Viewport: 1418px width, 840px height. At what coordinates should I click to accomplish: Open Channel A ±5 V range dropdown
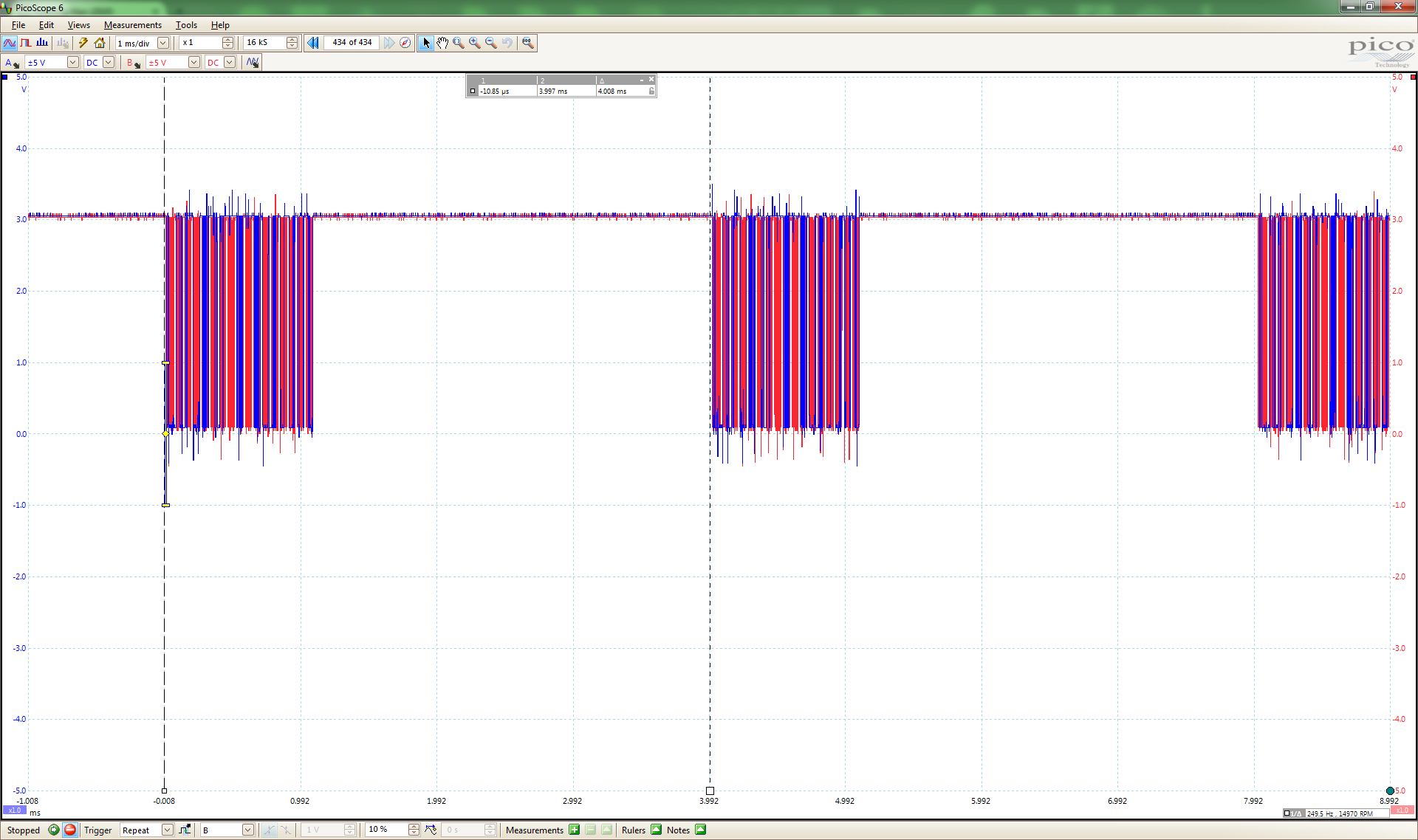[73, 63]
